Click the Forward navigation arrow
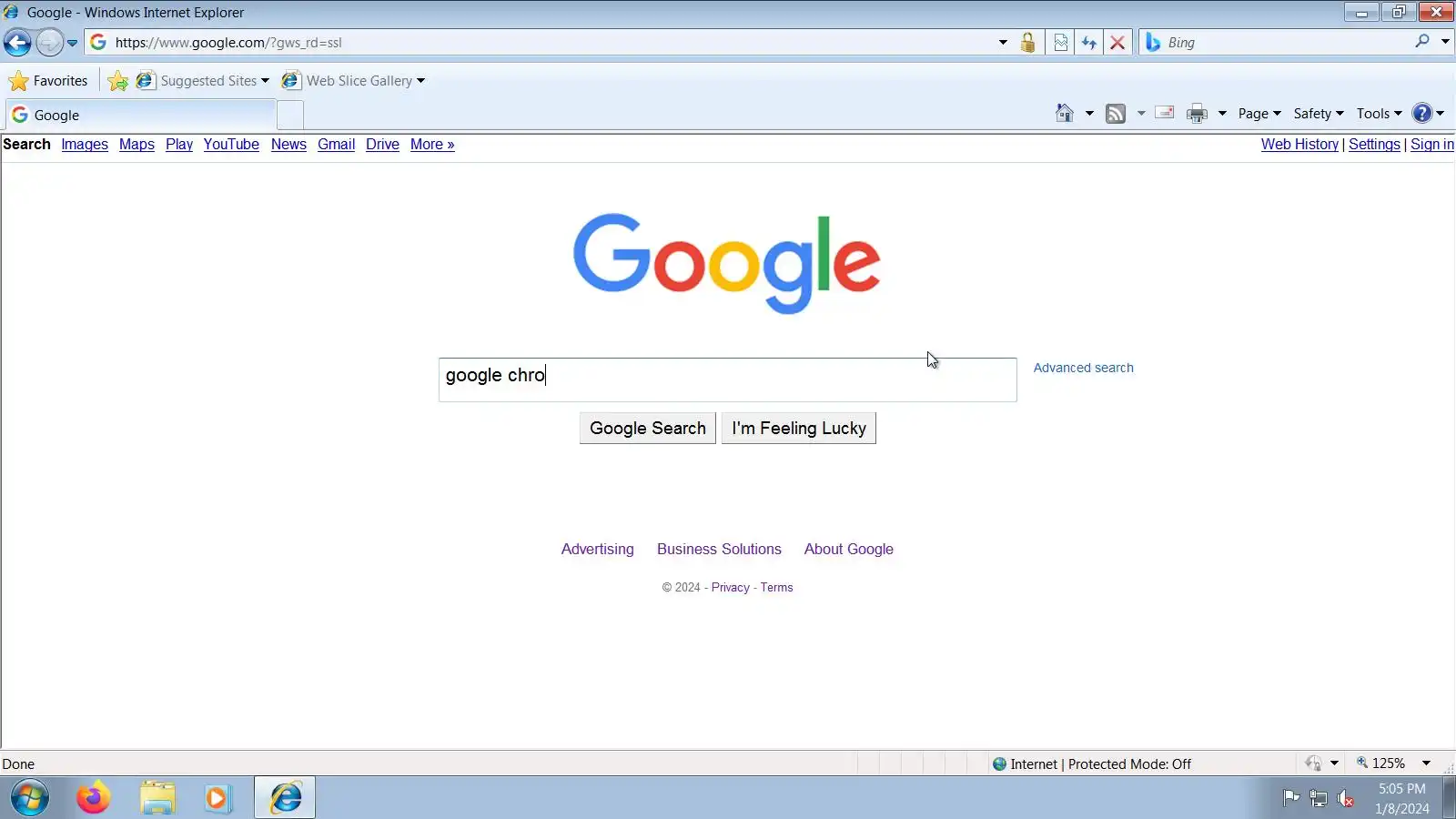 pos(49,42)
